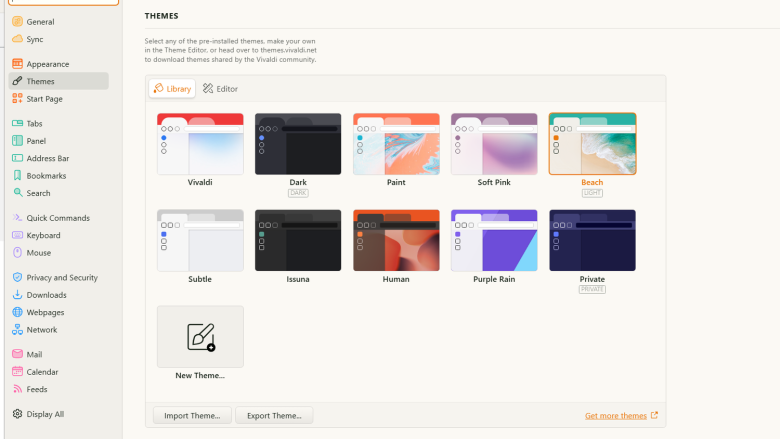780x439 pixels.
Task: Click the Import Theme button
Action: (192, 415)
